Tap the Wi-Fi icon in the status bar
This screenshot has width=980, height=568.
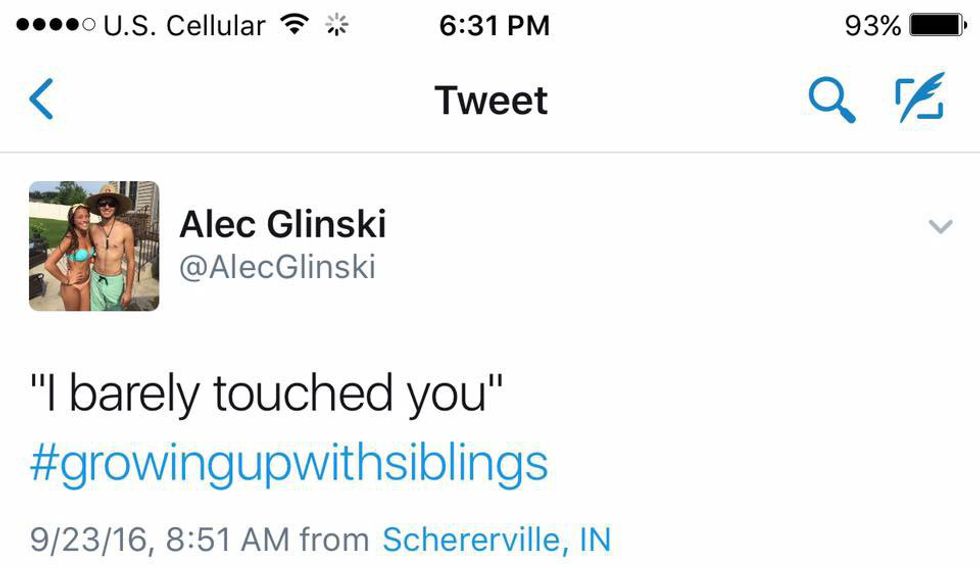[294, 25]
